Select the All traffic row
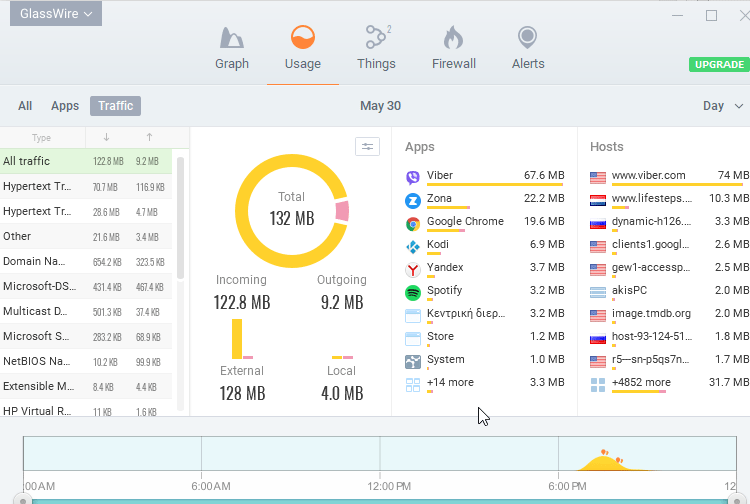The width and height of the screenshot is (750, 504). click(86, 161)
